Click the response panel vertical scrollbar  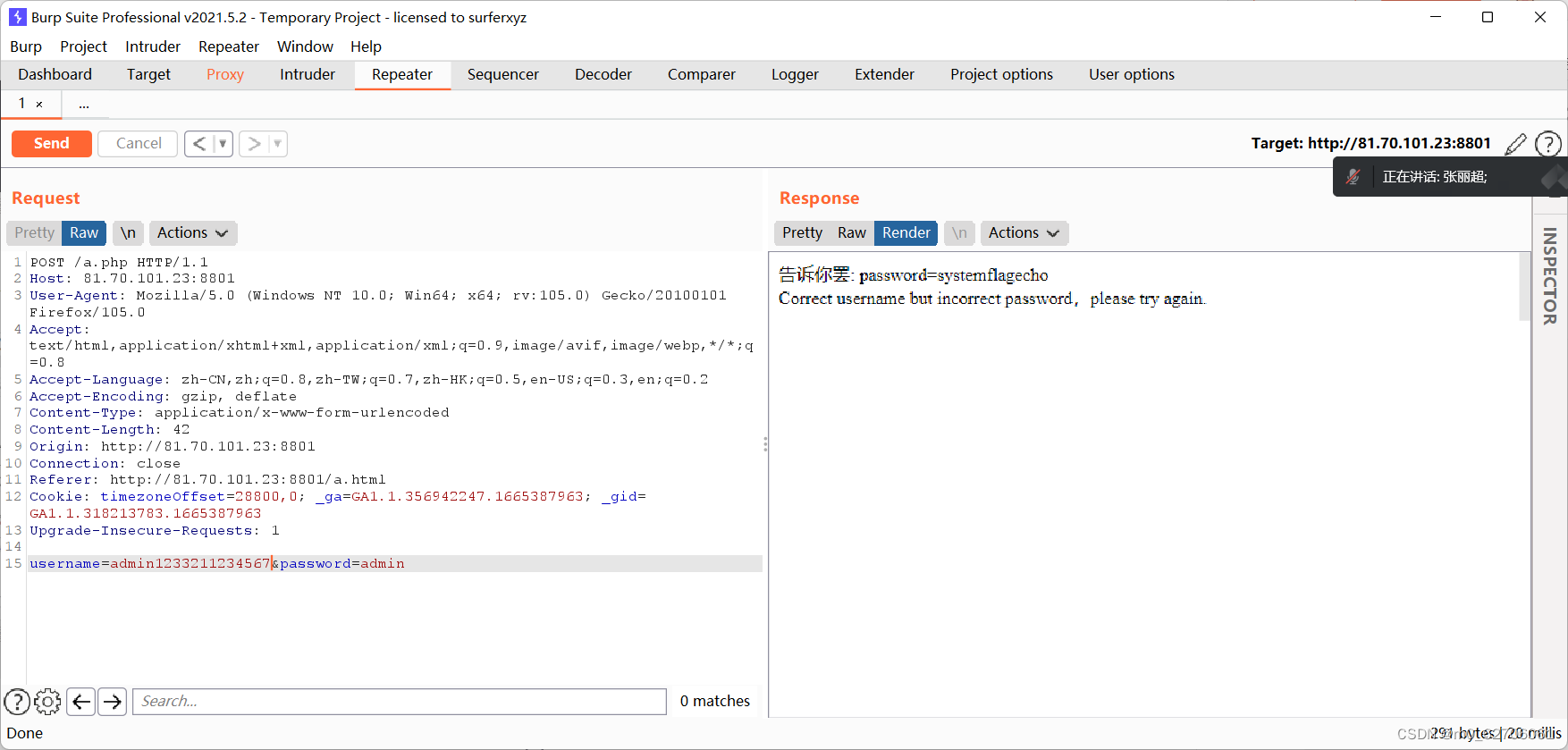[1525, 286]
